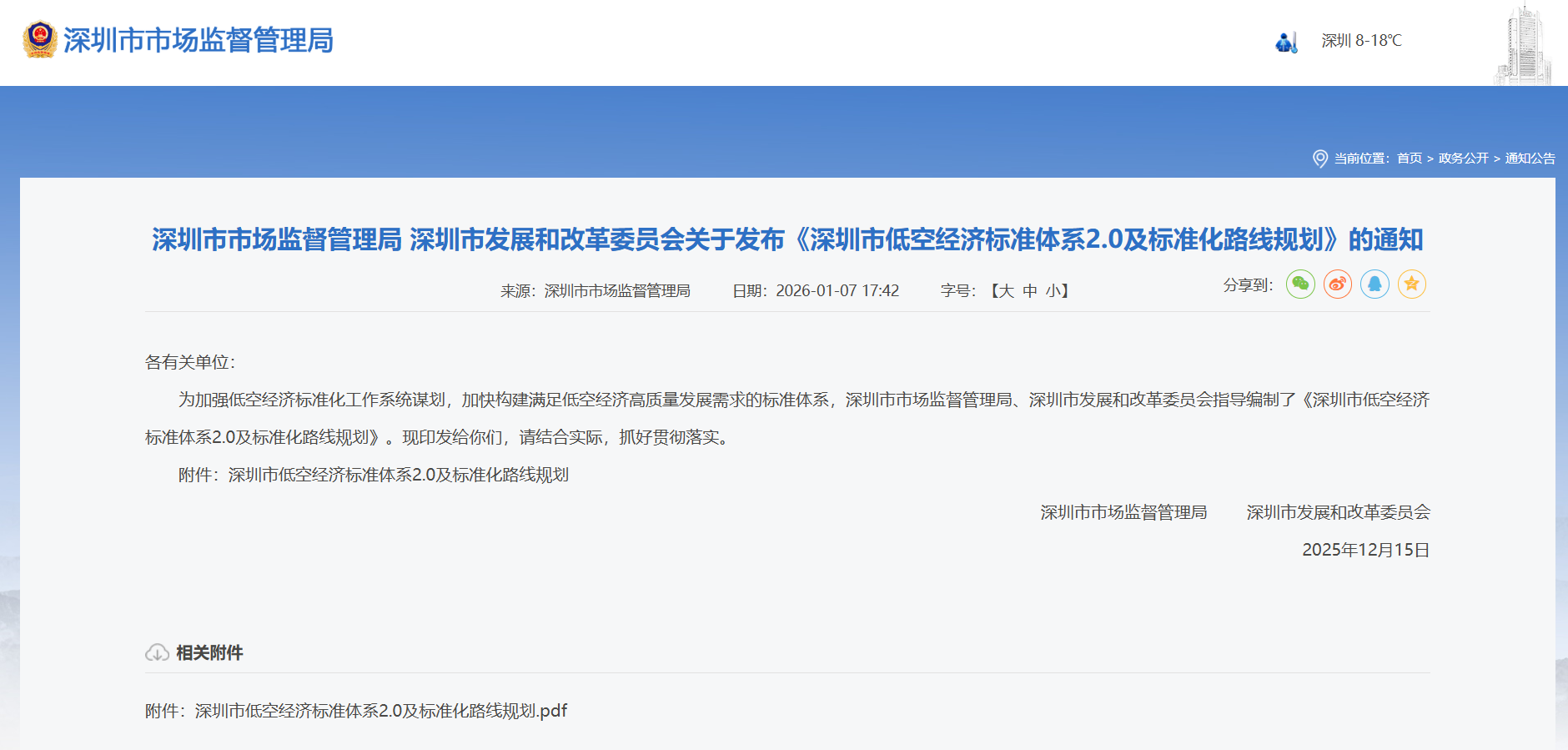Click the 各有关单位 salutation line

click(191, 362)
